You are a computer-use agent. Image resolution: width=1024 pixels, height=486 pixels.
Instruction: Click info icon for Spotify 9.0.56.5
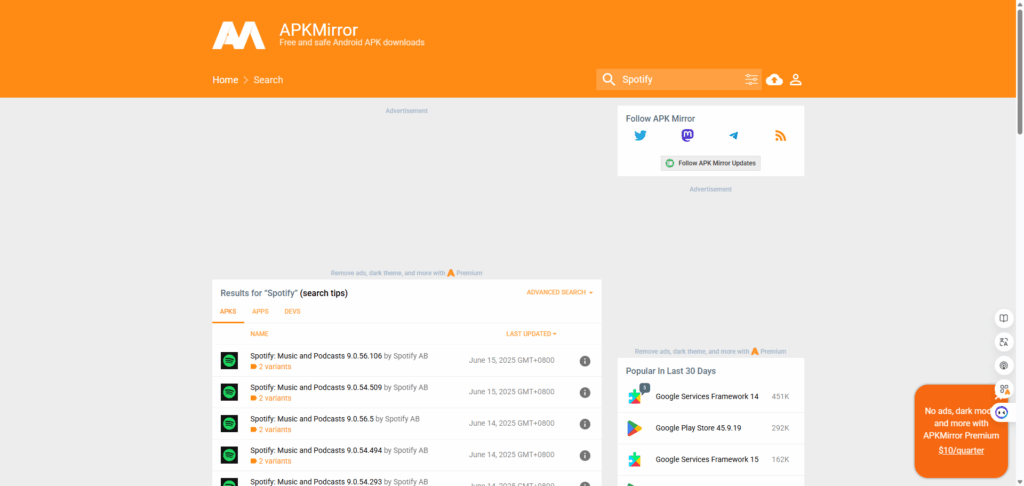pyautogui.click(x=585, y=424)
